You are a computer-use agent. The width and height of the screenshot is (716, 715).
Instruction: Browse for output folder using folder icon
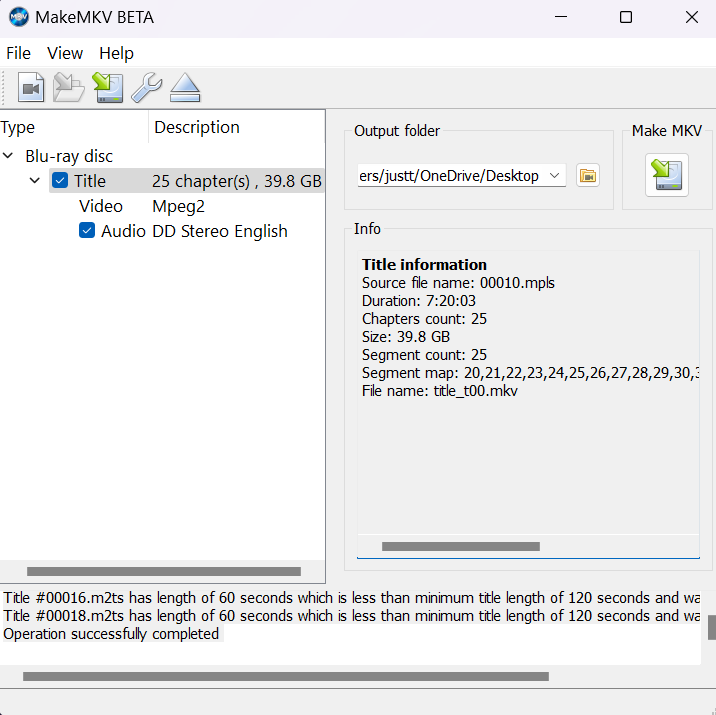point(588,175)
